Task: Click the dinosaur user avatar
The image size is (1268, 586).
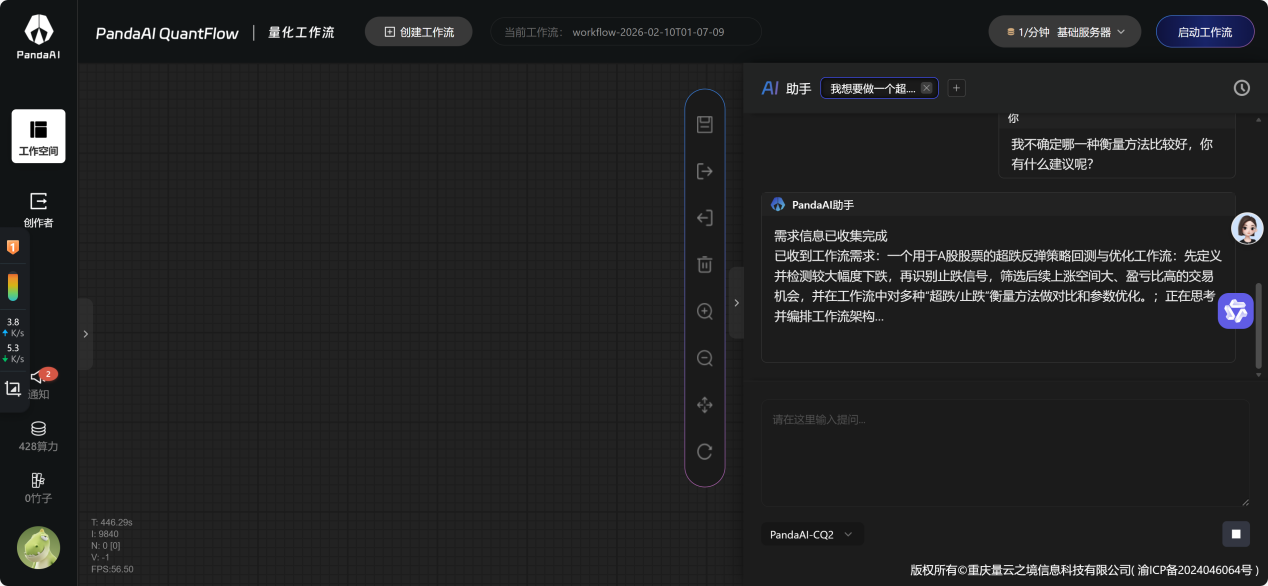Action: pos(38,547)
